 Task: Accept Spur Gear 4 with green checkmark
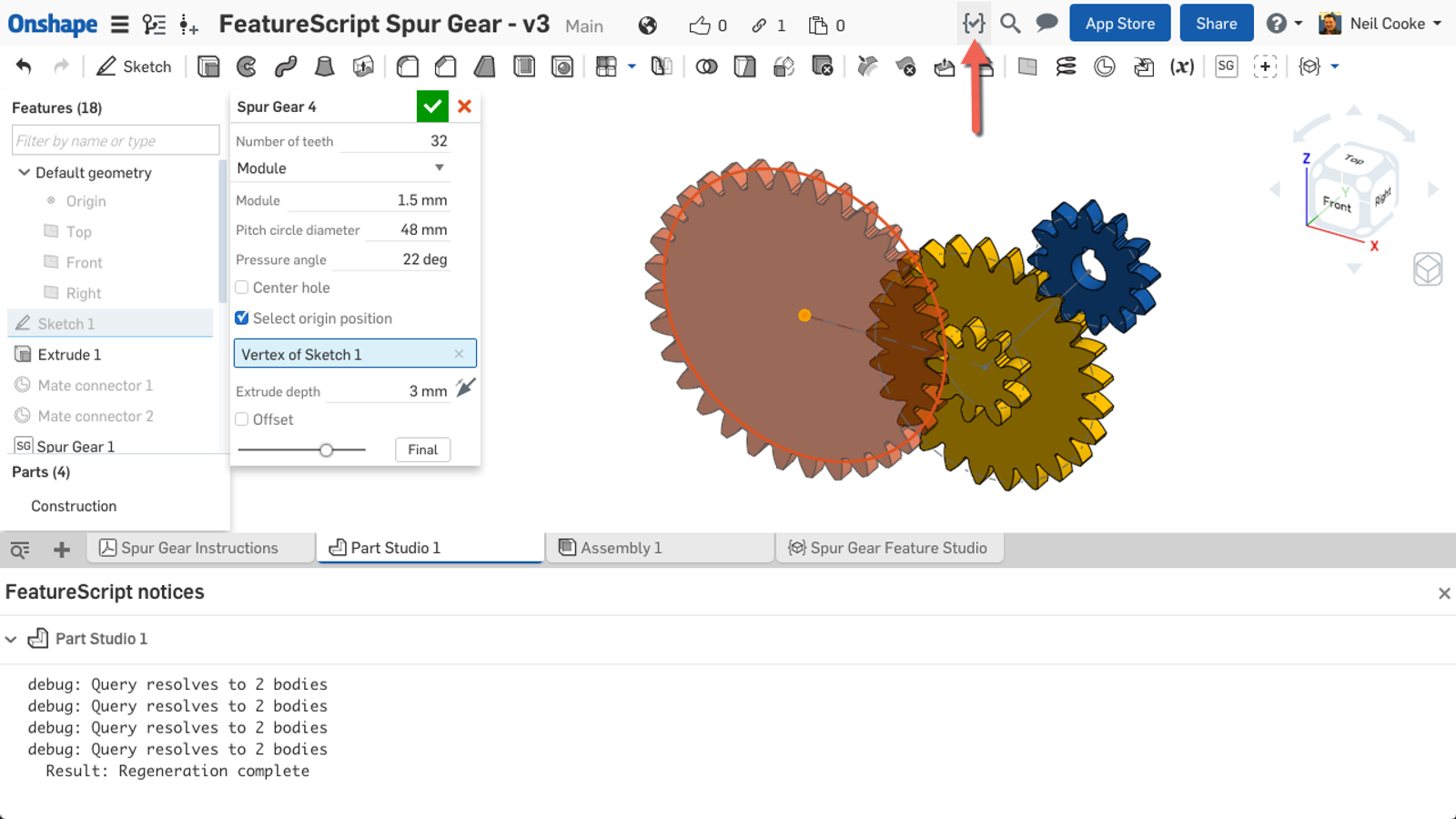click(432, 106)
